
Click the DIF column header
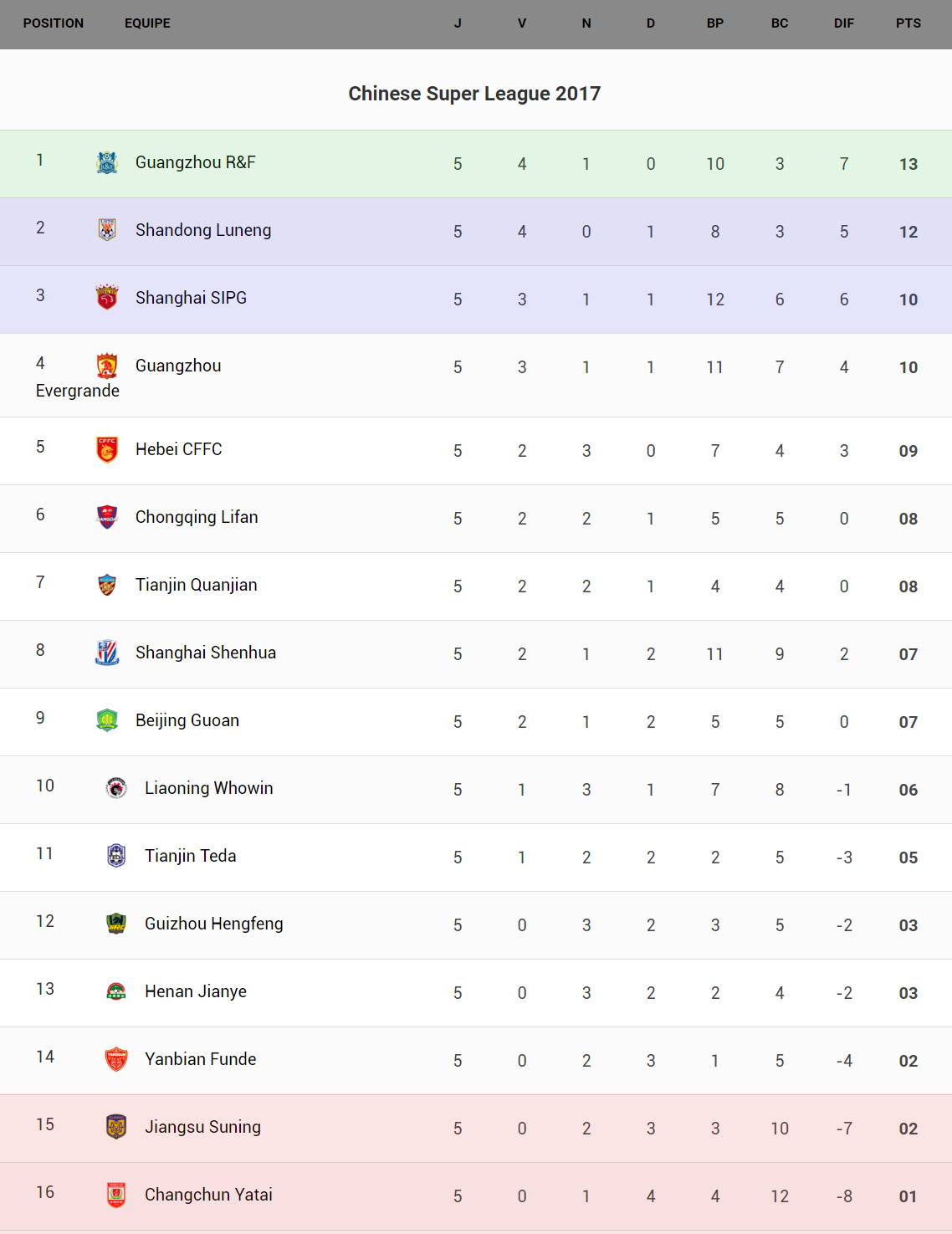[x=843, y=23]
